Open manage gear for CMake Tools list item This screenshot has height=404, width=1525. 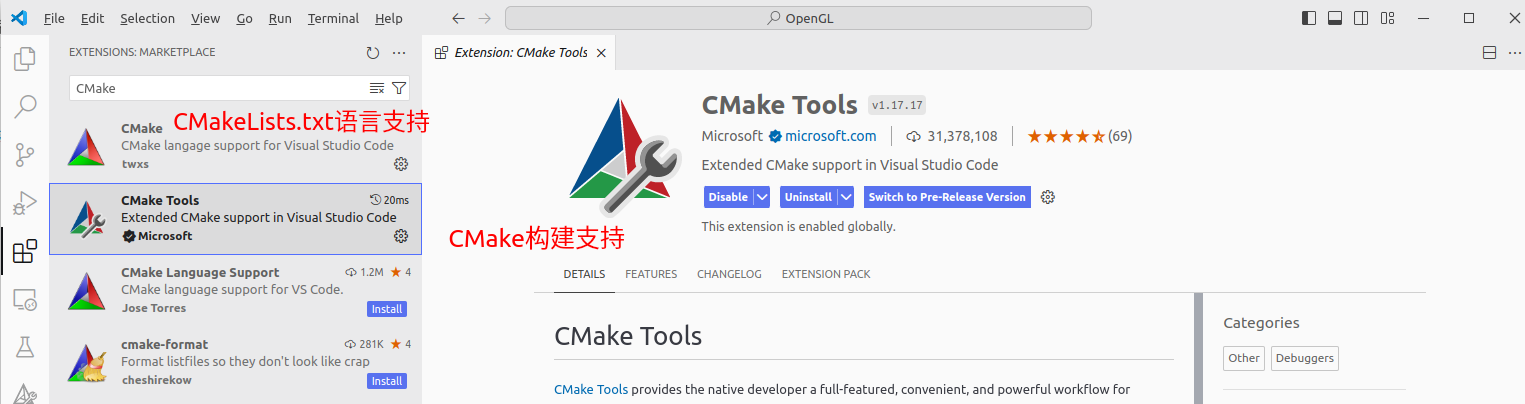pos(401,236)
